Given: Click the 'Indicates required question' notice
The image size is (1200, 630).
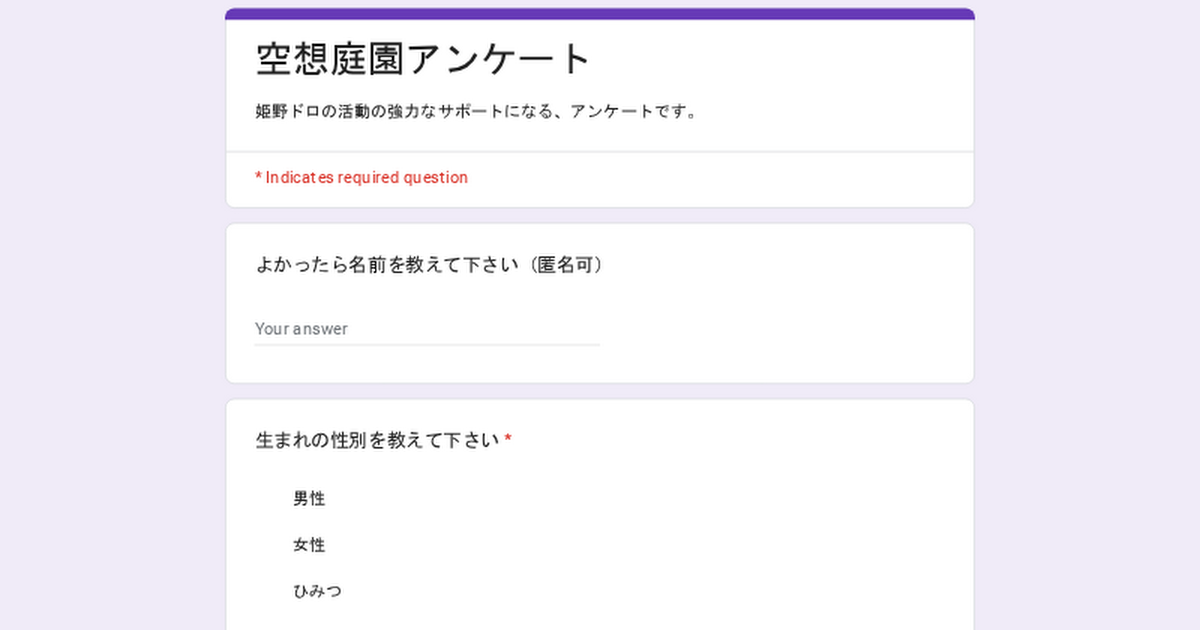Looking at the screenshot, I should pyautogui.click(x=366, y=178).
